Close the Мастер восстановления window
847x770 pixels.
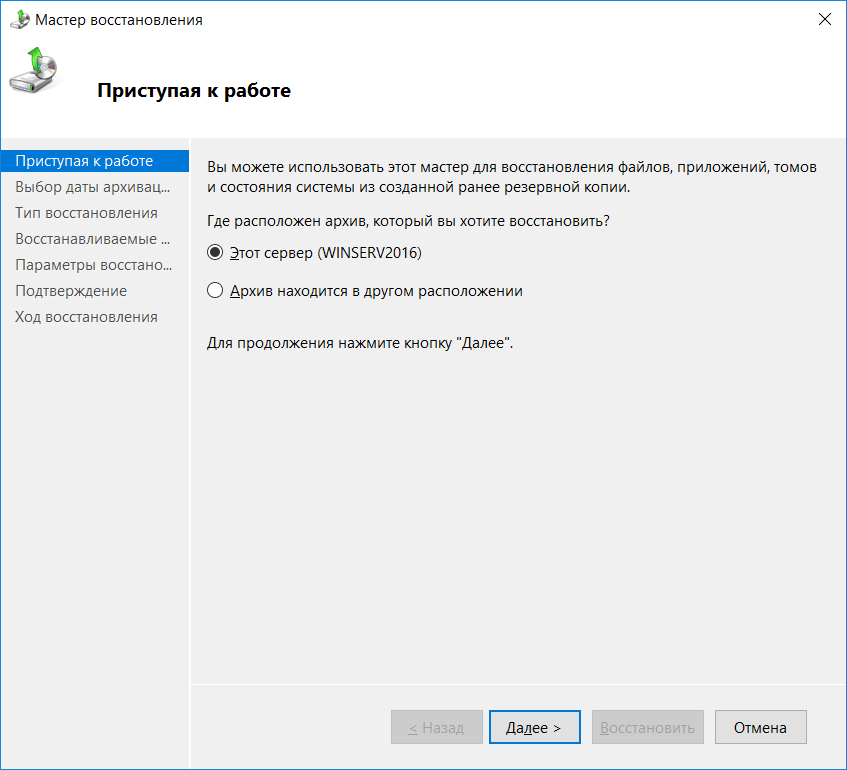824,19
